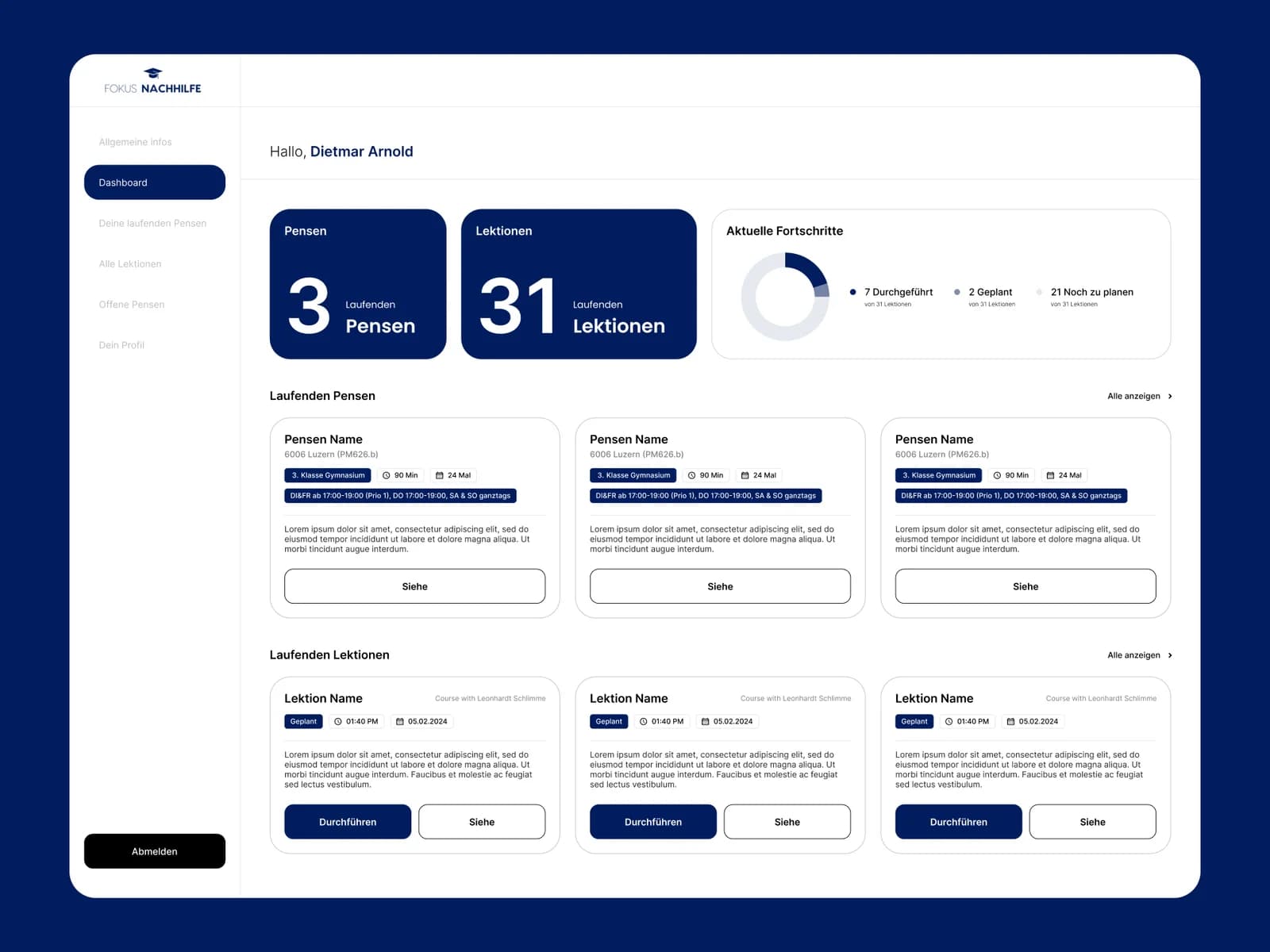The height and width of the screenshot is (952, 1270).
Task: Expand Laufenden Pensen via Alle anzeigen chevron
Action: (x=1170, y=396)
